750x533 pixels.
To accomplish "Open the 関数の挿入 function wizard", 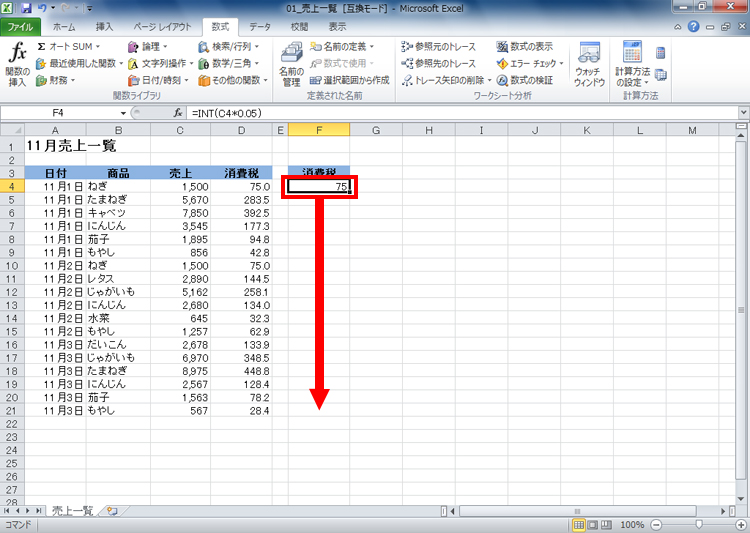I will click(18, 64).
